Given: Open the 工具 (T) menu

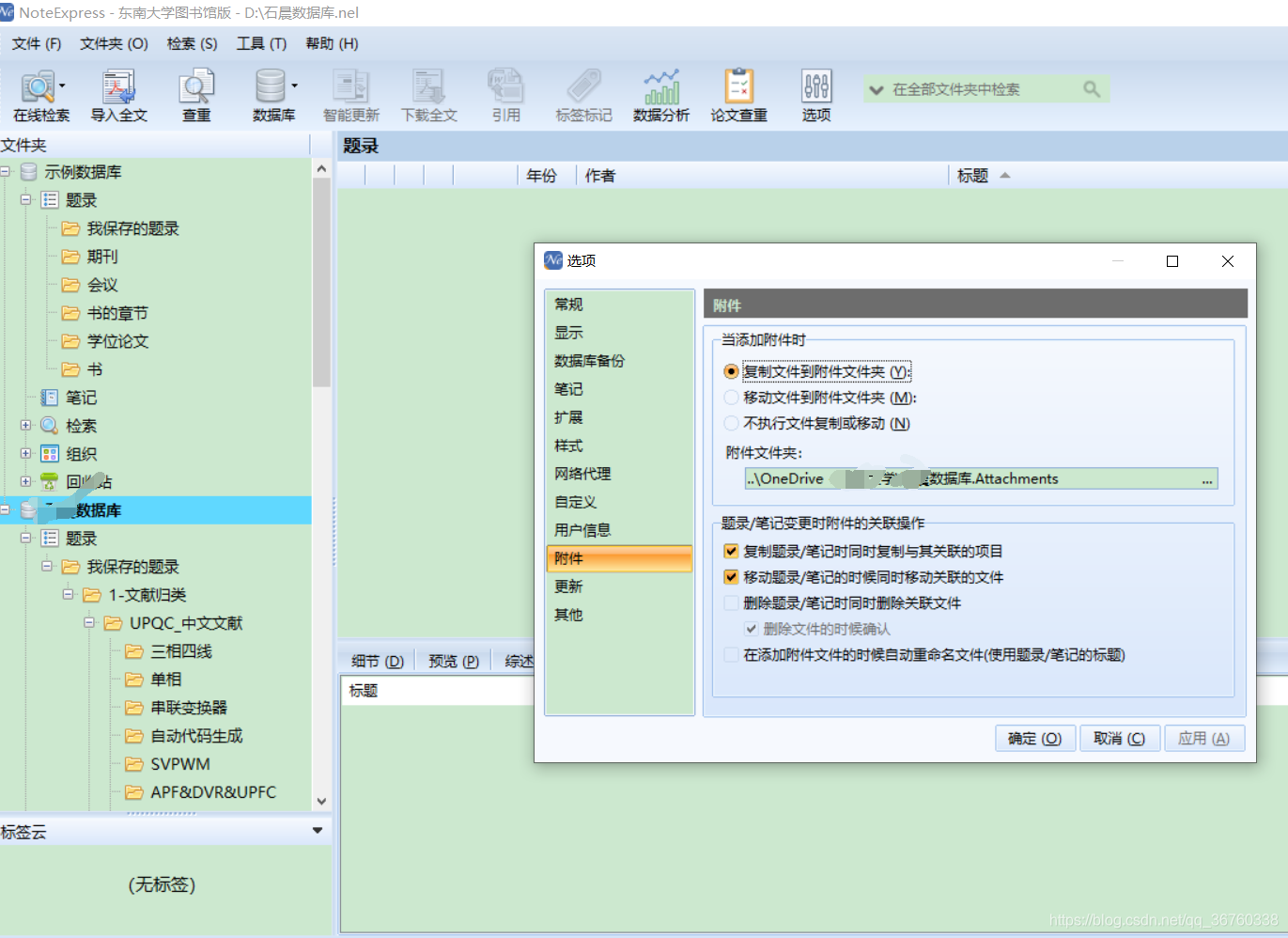Looking at the screenshot, I should (x=261, y=43).
